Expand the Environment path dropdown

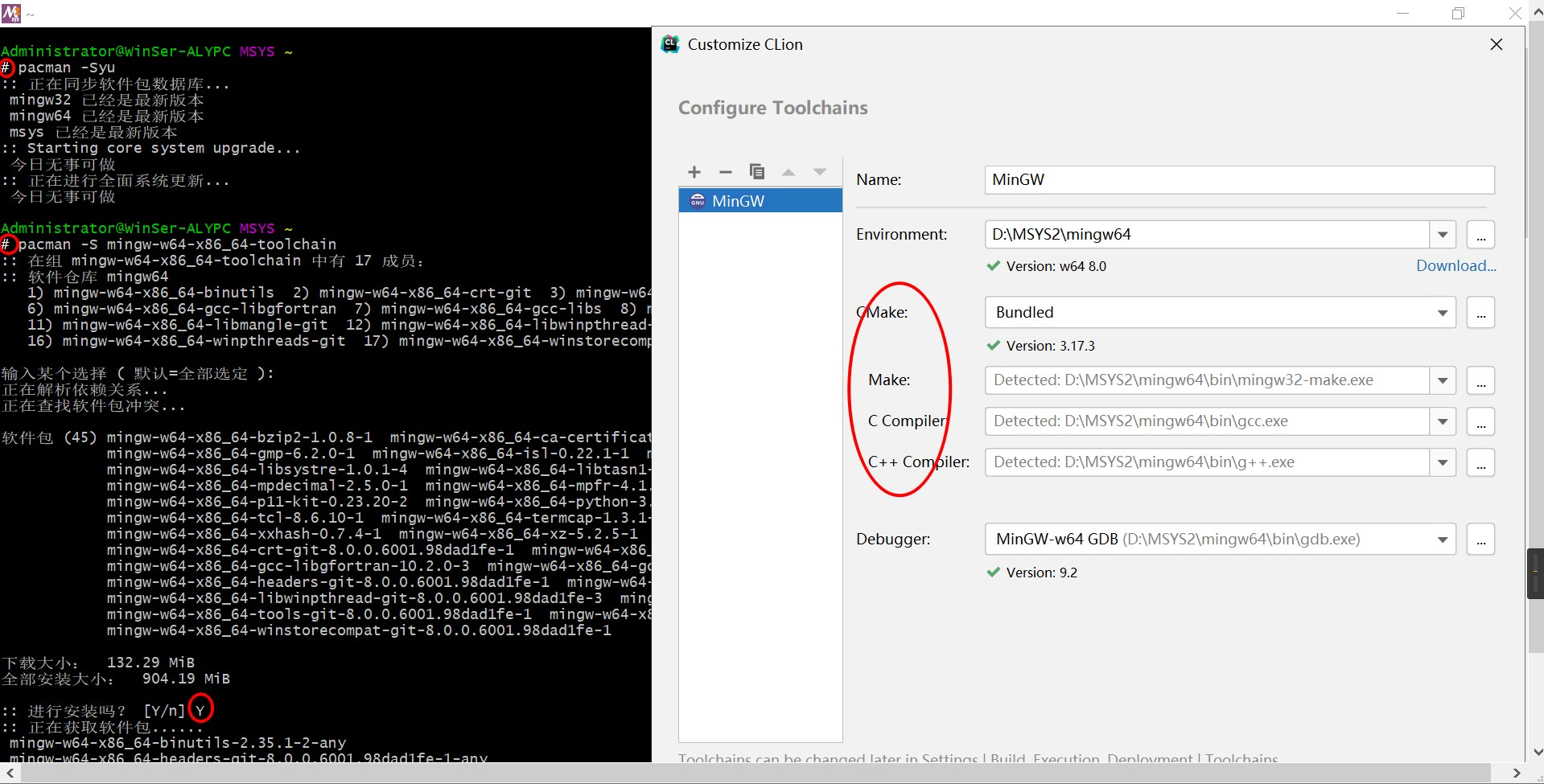(x=1443, y=234)
